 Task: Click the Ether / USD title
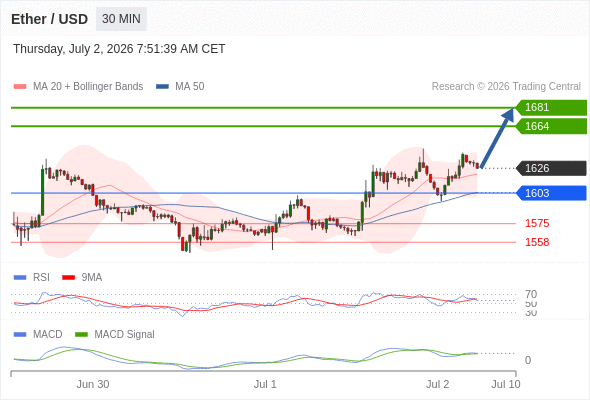point(49,19)
